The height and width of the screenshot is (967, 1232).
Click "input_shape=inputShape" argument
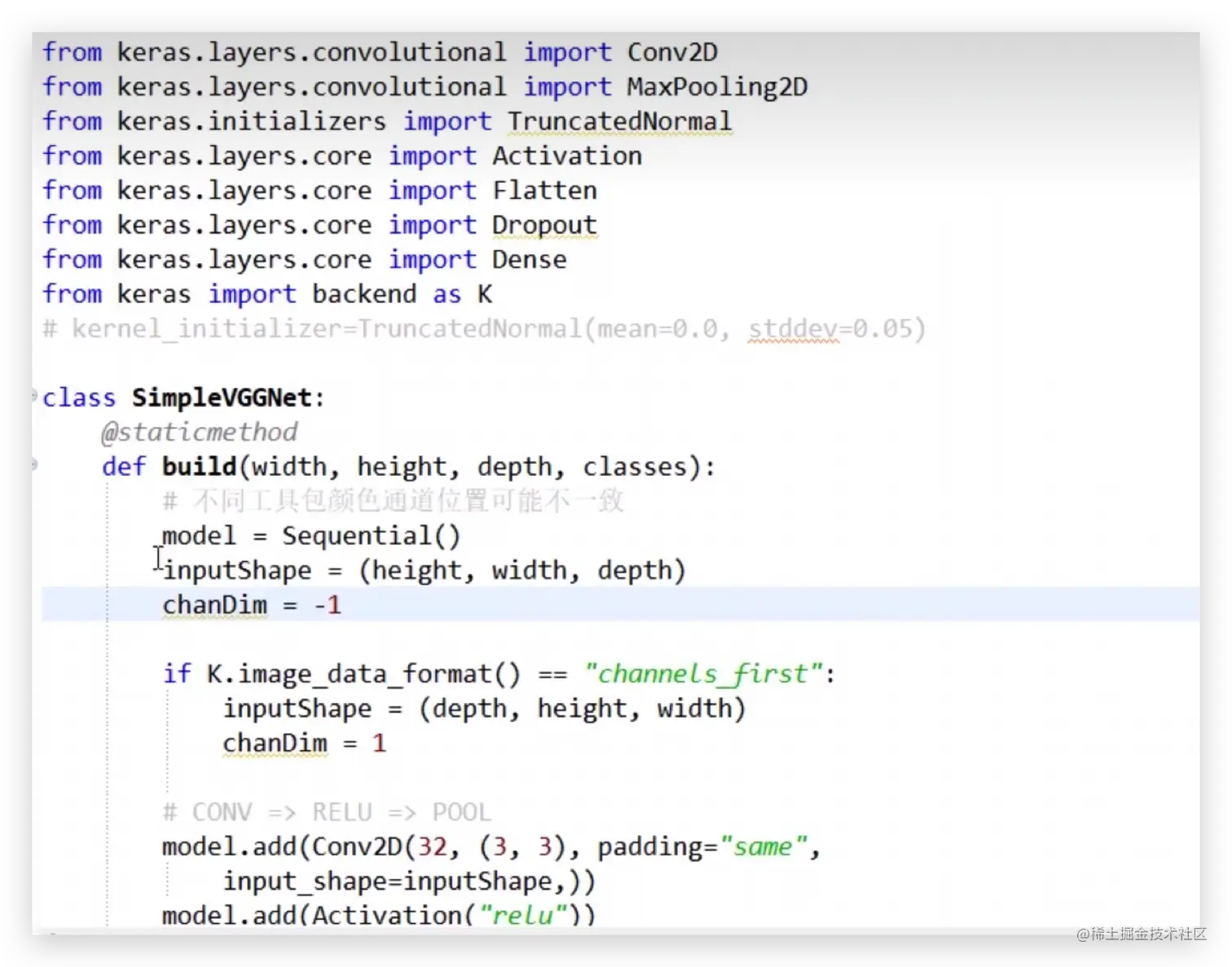(389, 881)
